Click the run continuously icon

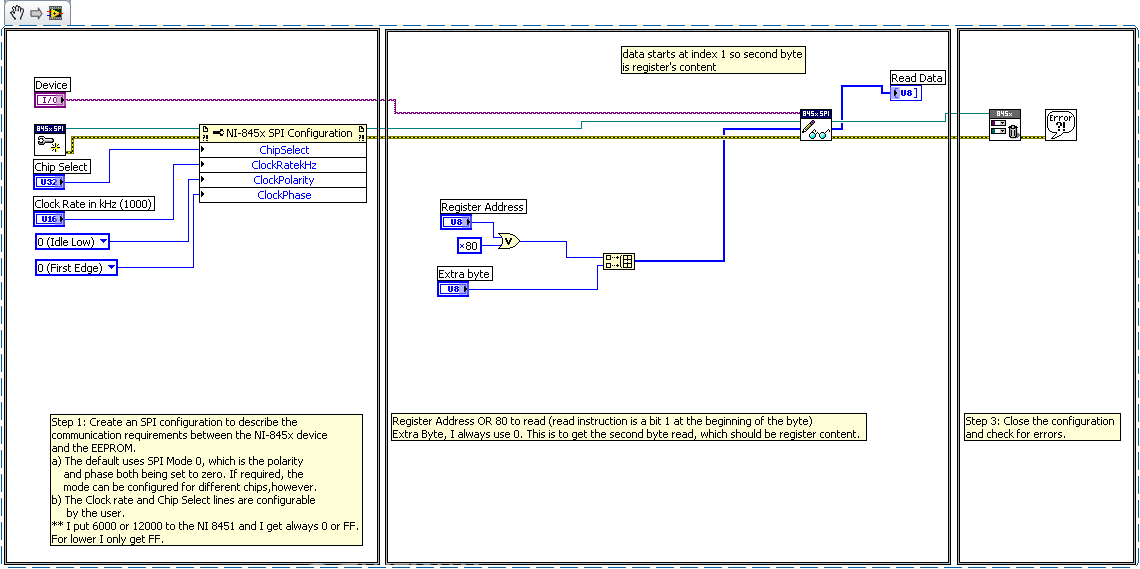click(54, 12)
